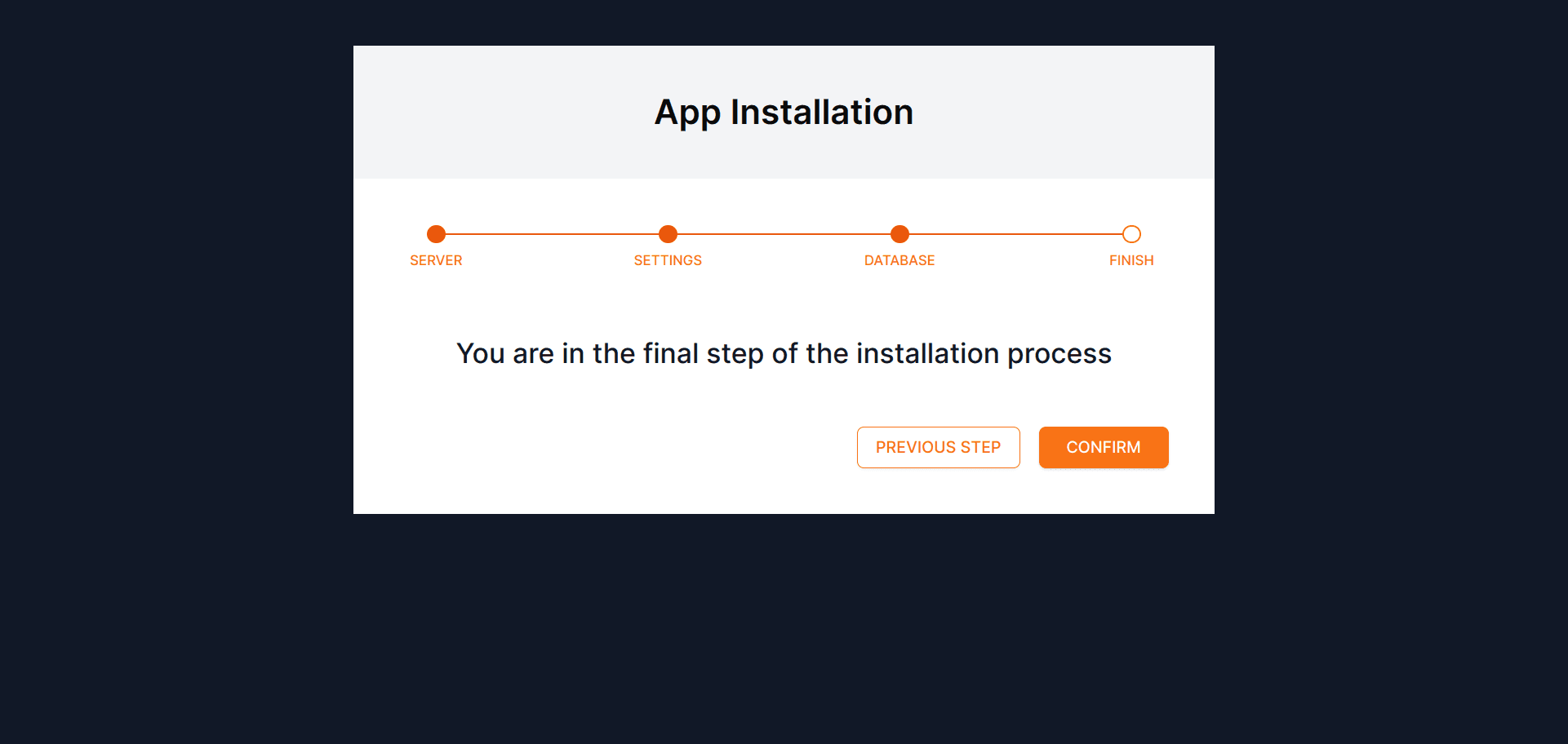Click progress line between Settings and Database
The height and width of the screenshot is (744, 1568).
pyautogui.click(x=784, y=234)
